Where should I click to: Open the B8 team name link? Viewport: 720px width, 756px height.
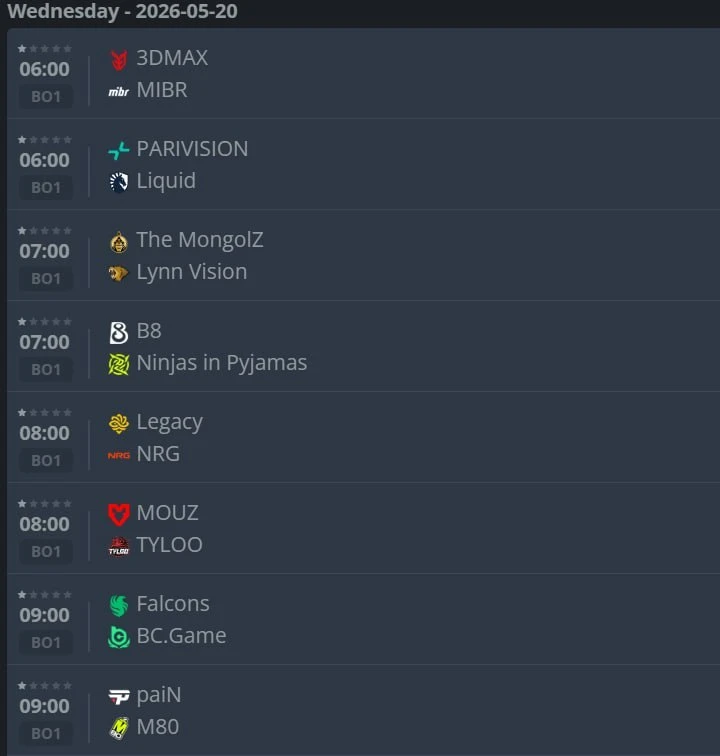point(149,331)
